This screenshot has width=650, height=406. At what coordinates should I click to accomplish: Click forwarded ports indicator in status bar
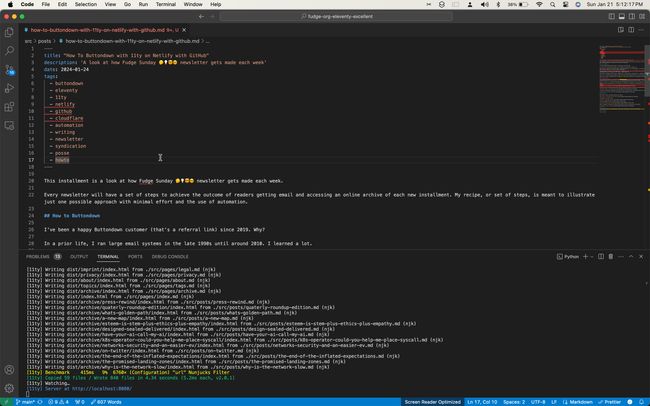click(x=80, y=402)
